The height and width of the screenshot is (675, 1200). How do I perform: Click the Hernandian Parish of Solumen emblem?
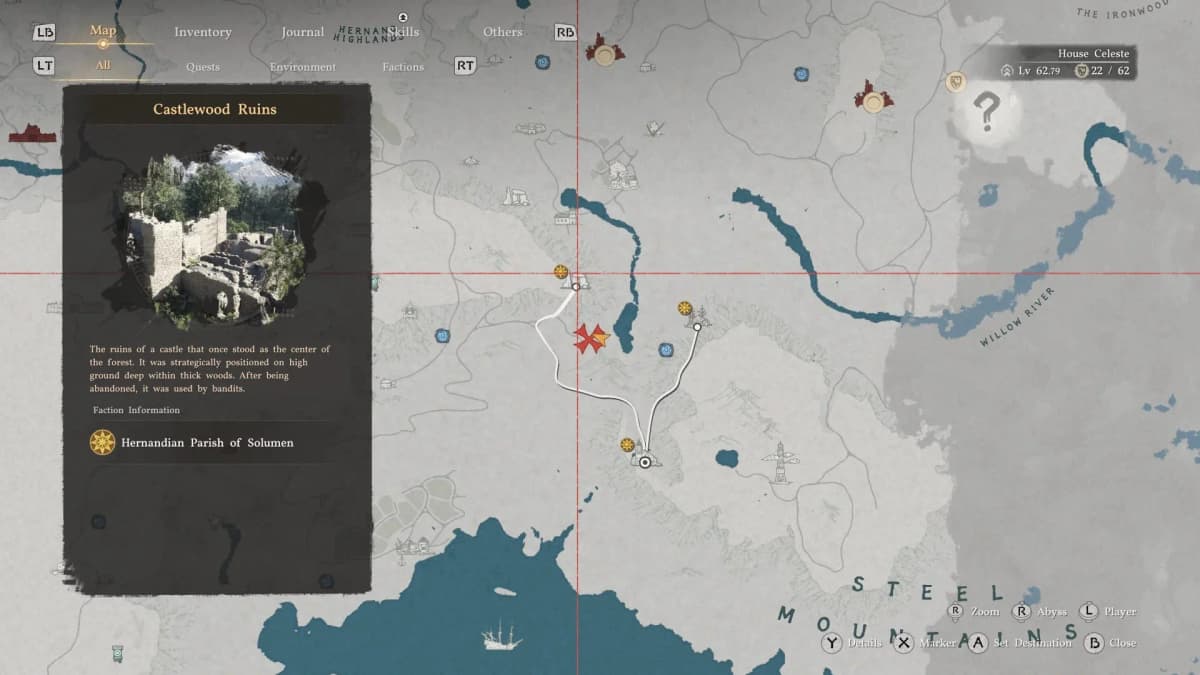[x=102, y=442]
